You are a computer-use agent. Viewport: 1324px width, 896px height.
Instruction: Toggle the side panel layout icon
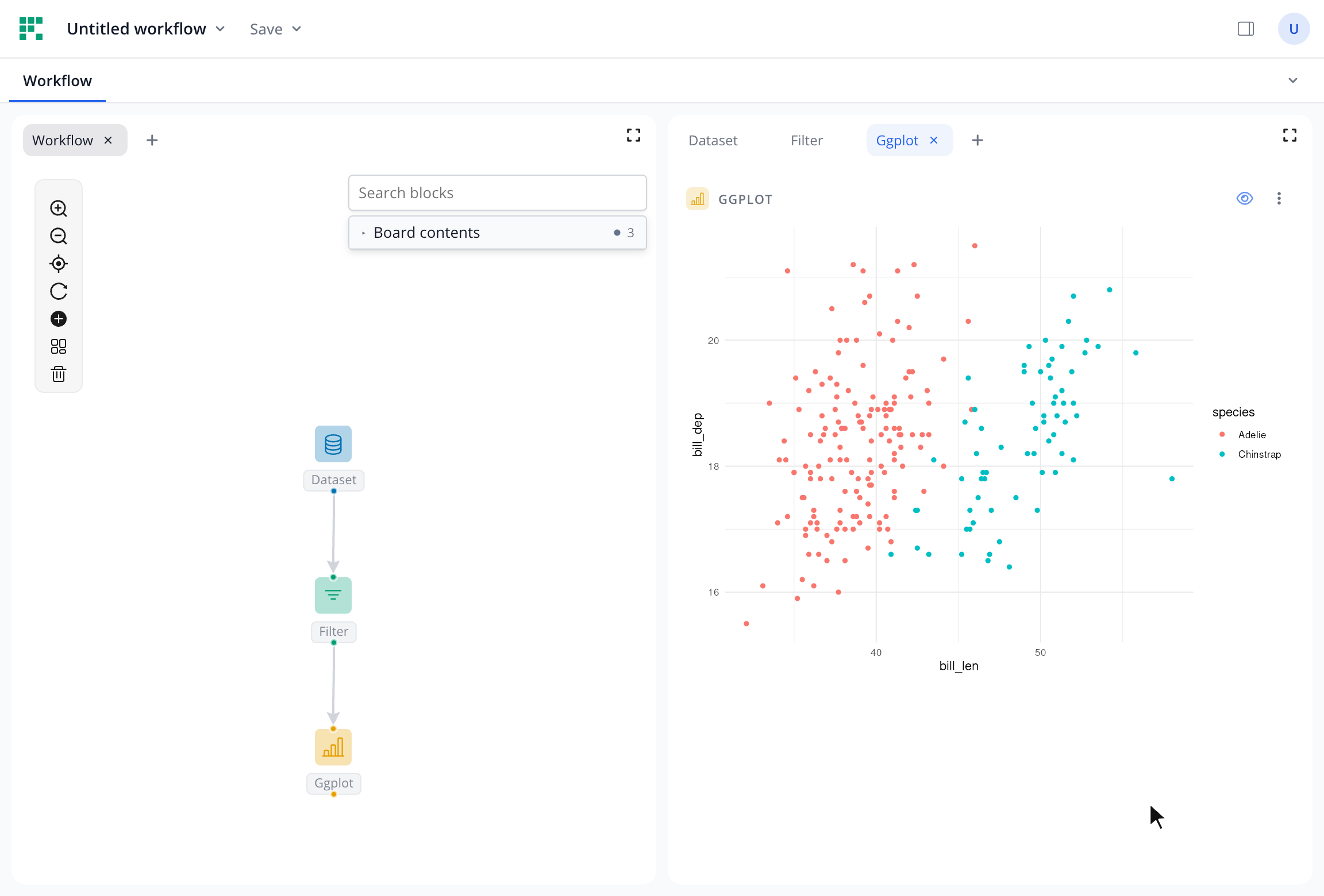(1246, 29)
